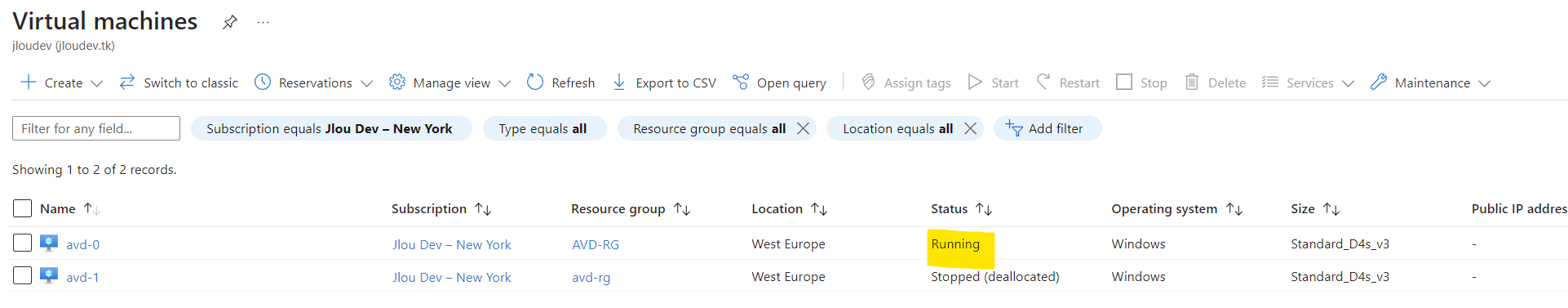Sort by Status column arrows
The width and height of the screenshot is (1568, 308).
tap(984, 209)
